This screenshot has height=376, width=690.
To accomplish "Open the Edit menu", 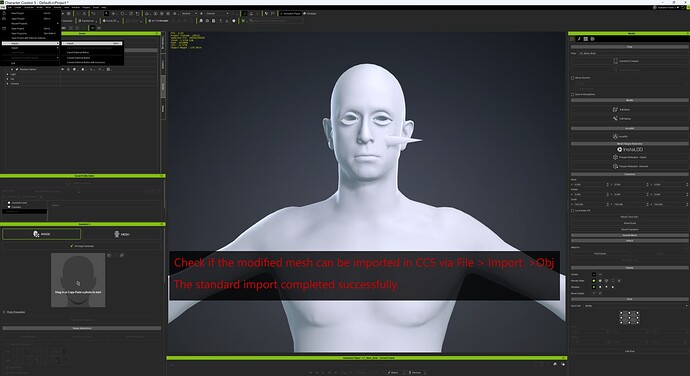I will (9, 7).
